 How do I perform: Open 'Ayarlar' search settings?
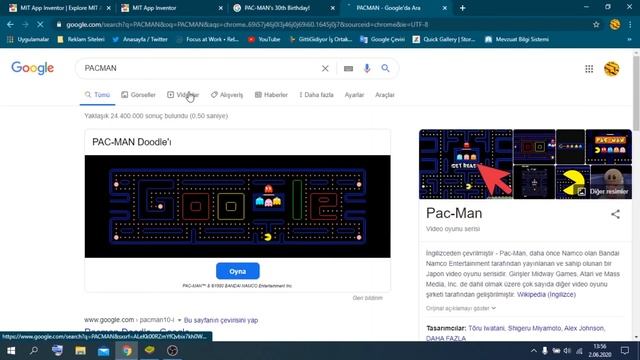click(x=354, y=95)
